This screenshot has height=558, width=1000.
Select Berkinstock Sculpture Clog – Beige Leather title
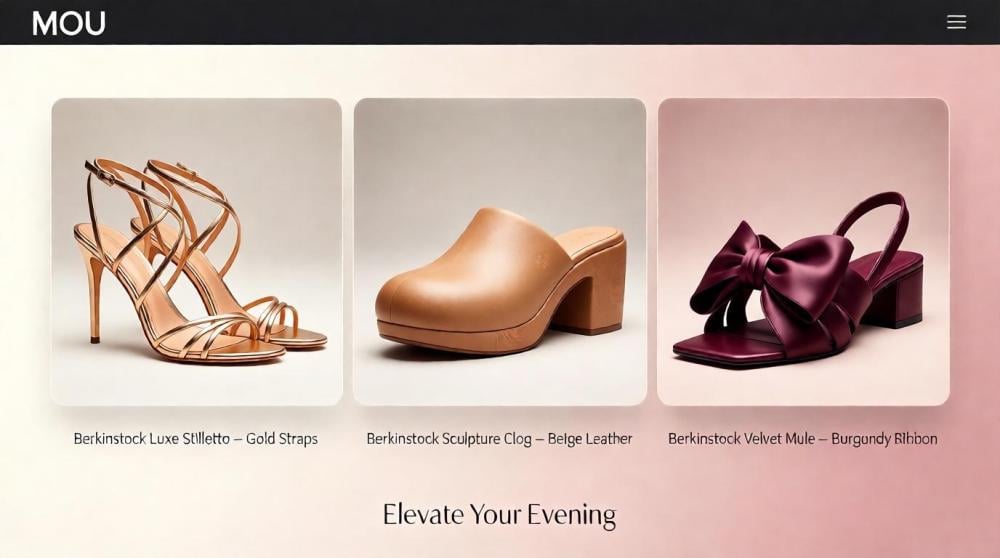[x=499, y=439]
